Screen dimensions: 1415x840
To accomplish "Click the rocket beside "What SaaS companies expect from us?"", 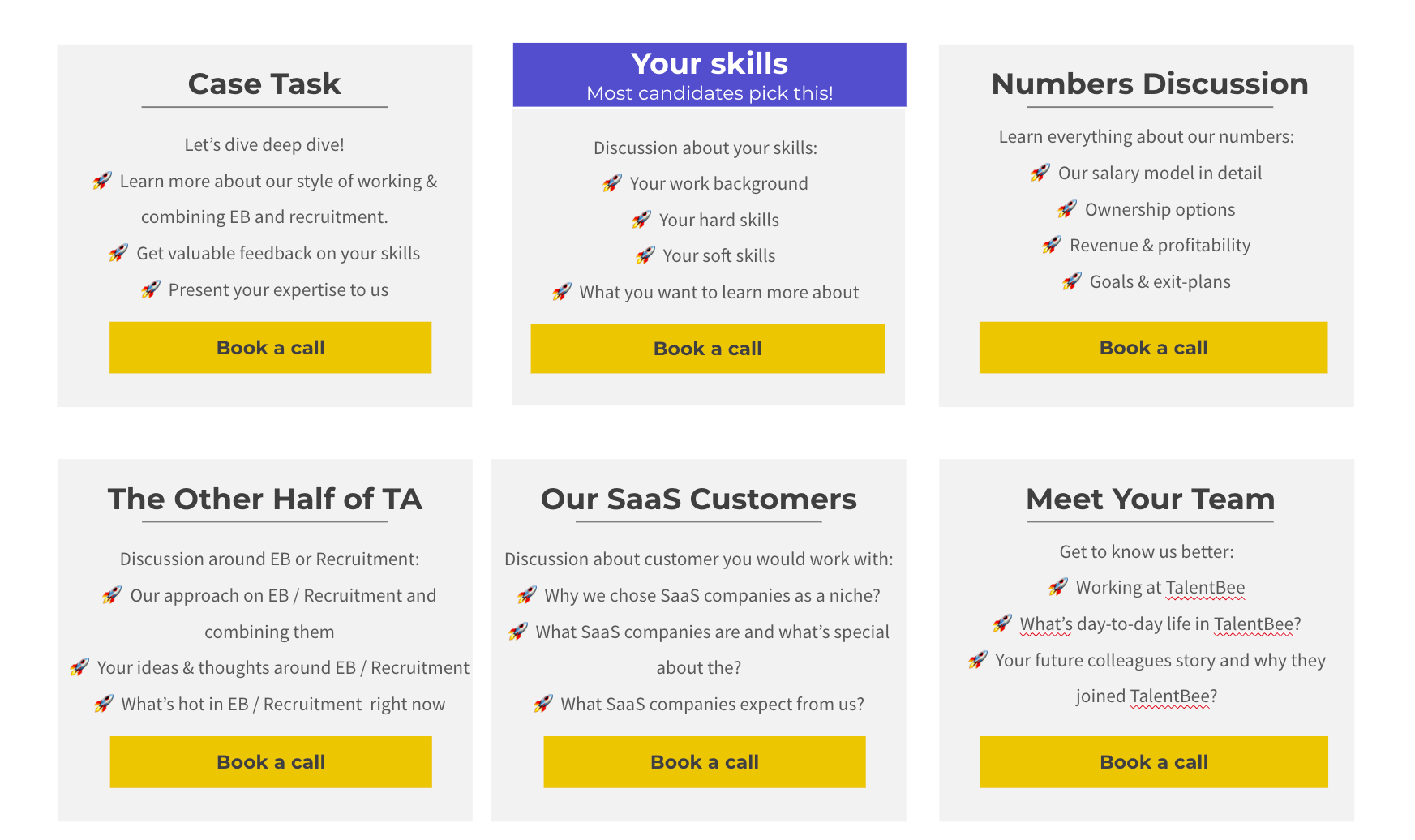I will coord(543,704).
